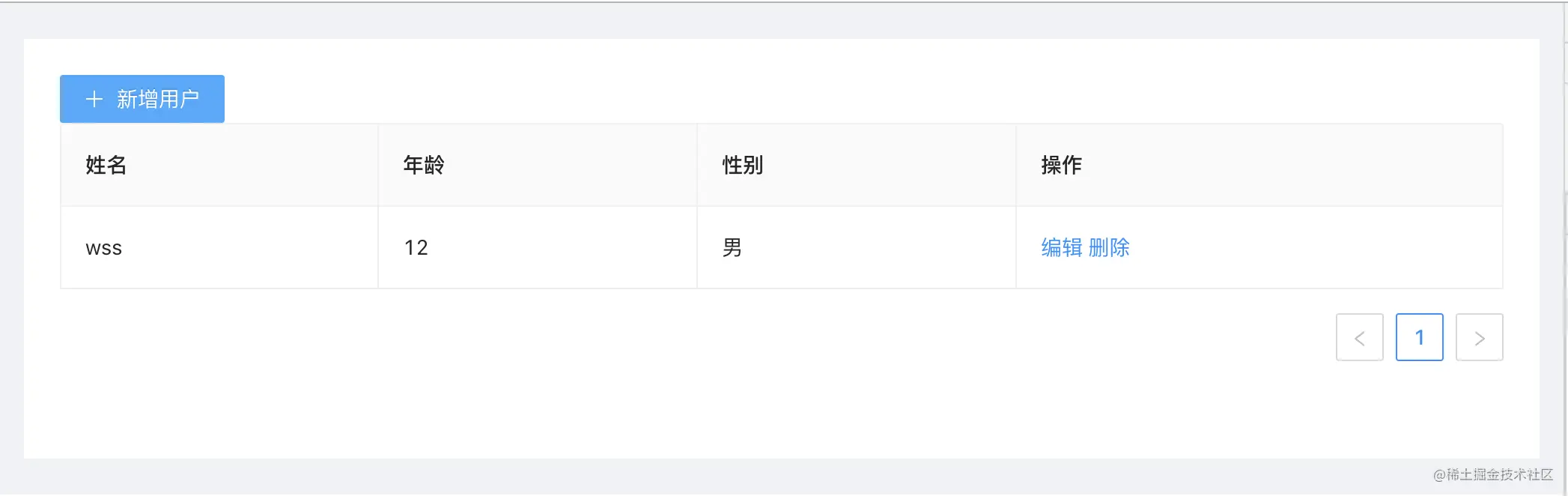Click the 删除 link in the wss row
This screenshot has height=496, width=1568.
[x=1109, y=247]
